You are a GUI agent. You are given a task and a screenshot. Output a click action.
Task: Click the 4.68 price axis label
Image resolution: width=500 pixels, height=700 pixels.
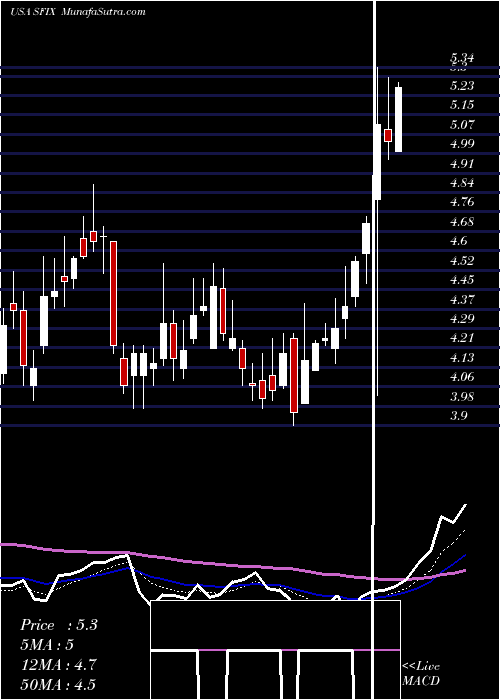click(462, 221)
